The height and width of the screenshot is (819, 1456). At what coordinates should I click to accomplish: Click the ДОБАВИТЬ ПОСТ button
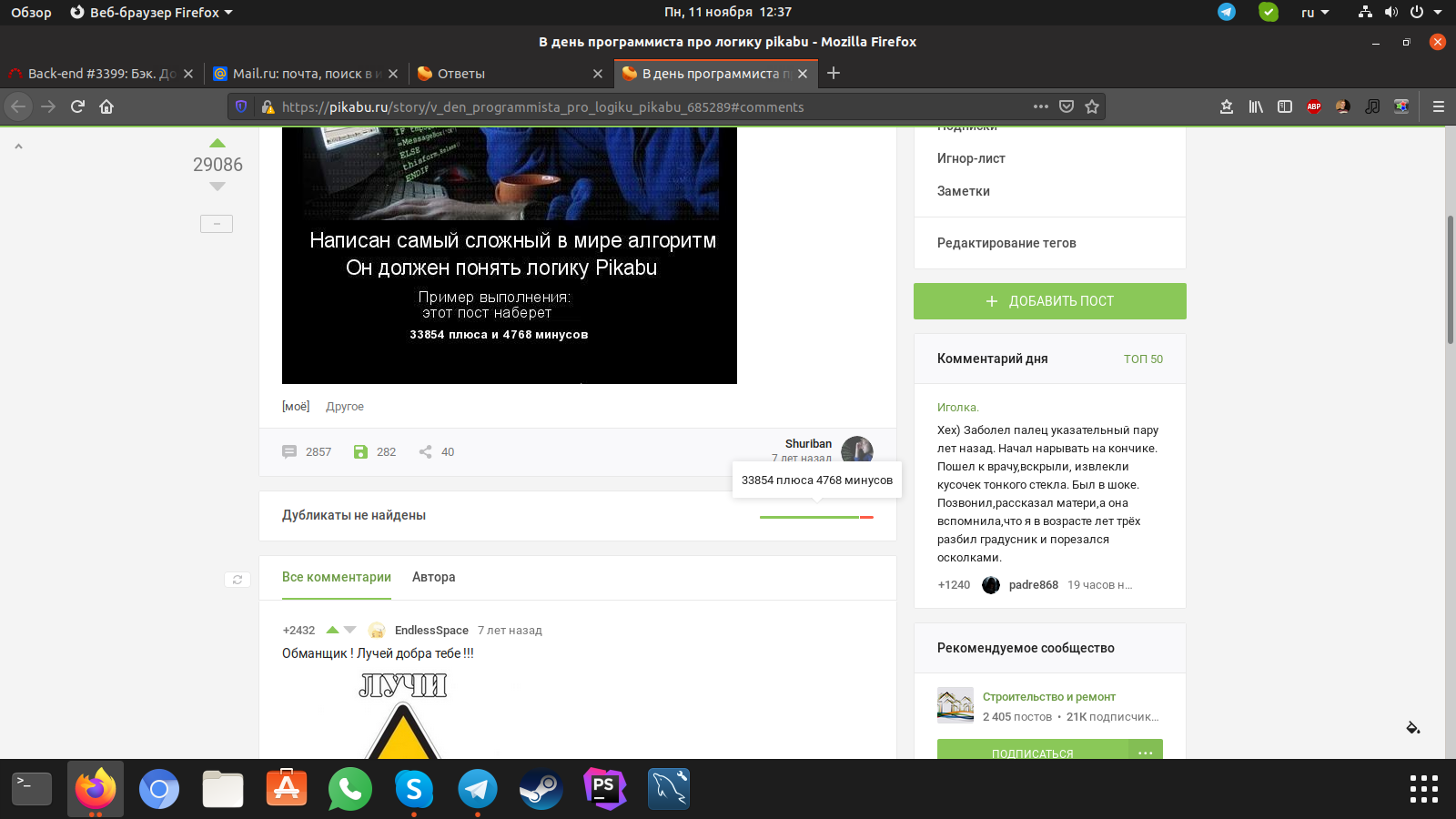pyautogui.click(x=1050, y=301)
